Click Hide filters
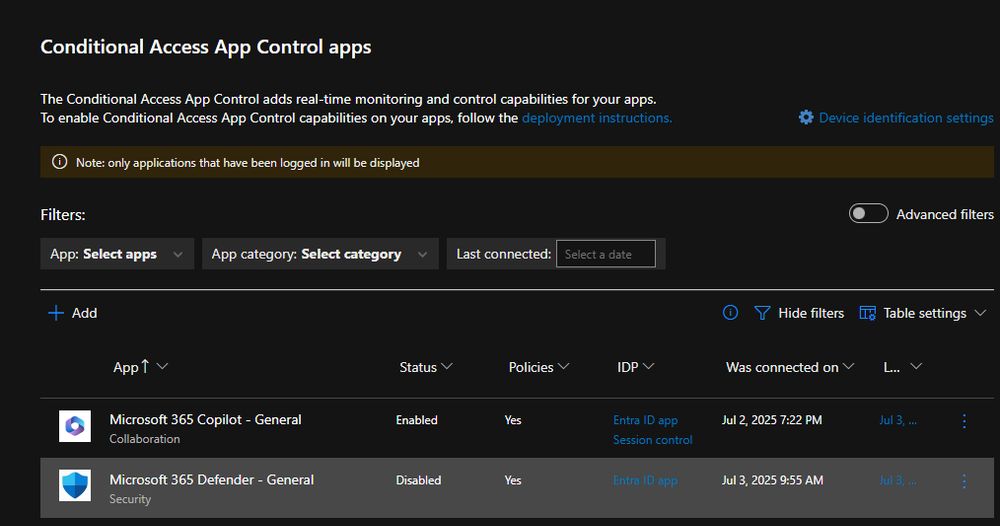Viewport: 1000px width, 526px height. tap(811, 313)
